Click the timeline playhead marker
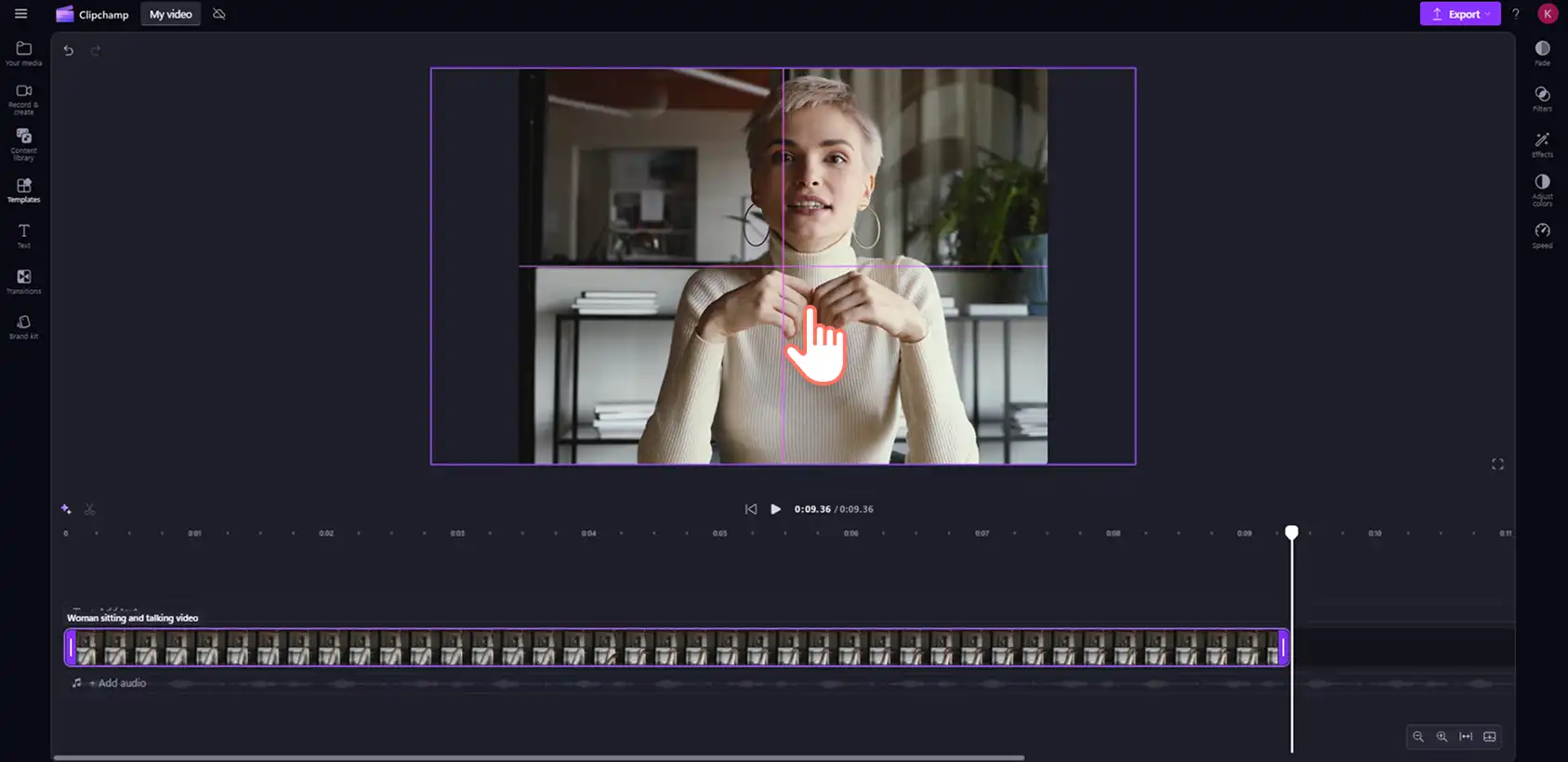Image resolution: width=1568 pixels, height=762 pixels. pos(1292,532)
